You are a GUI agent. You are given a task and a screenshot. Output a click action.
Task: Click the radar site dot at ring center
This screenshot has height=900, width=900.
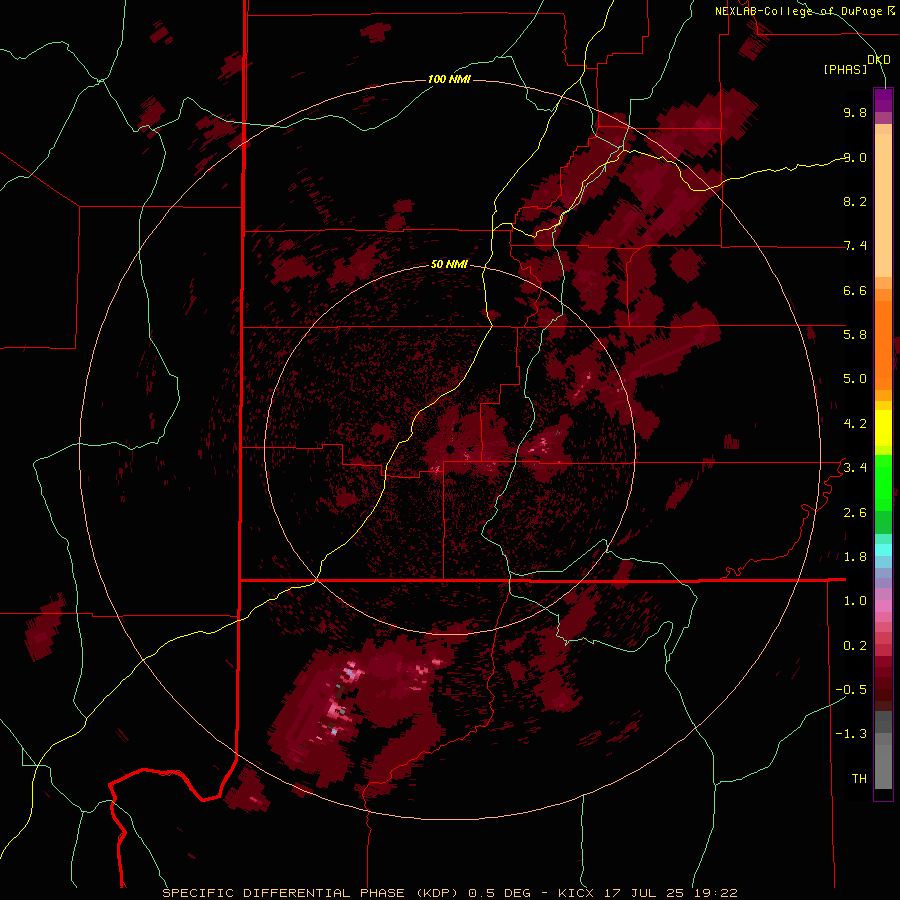pyautogui.click(x=451, y=449)
